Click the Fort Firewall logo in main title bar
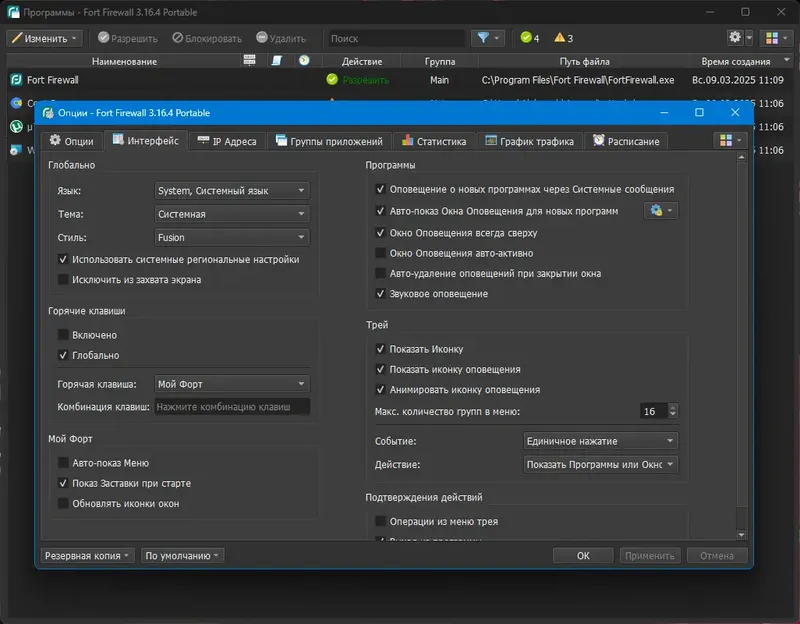The height and width of the screenshot is (624, 800). tap(13, 12)
